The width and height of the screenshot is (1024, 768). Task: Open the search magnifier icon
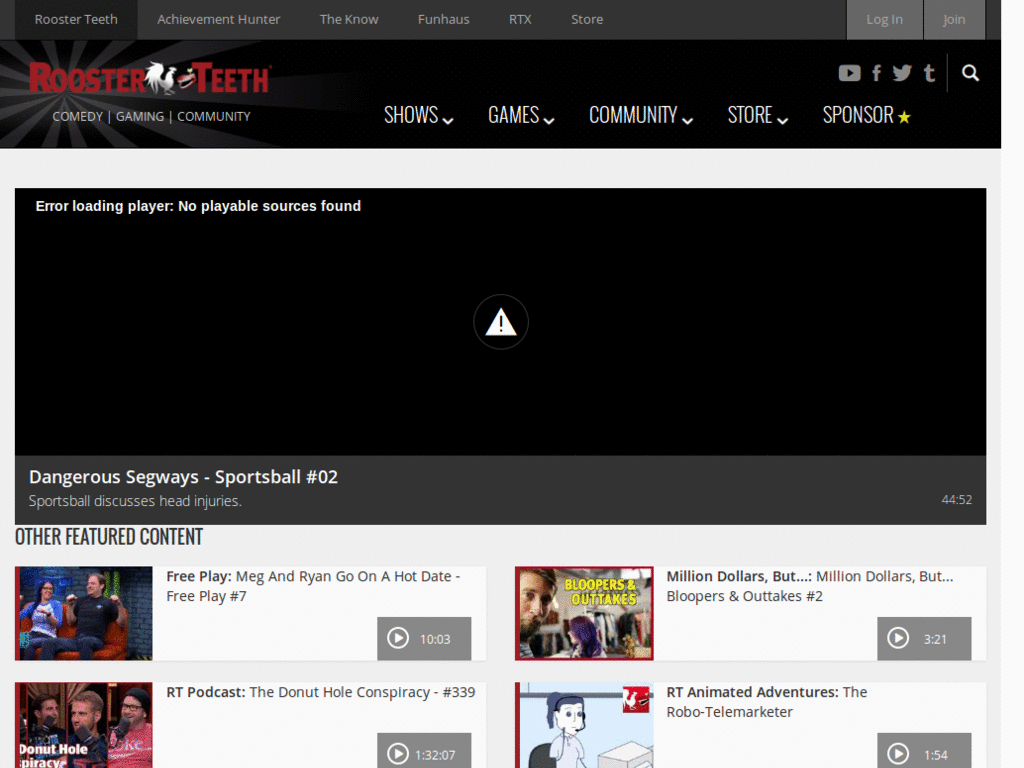(x=970, y=72)
